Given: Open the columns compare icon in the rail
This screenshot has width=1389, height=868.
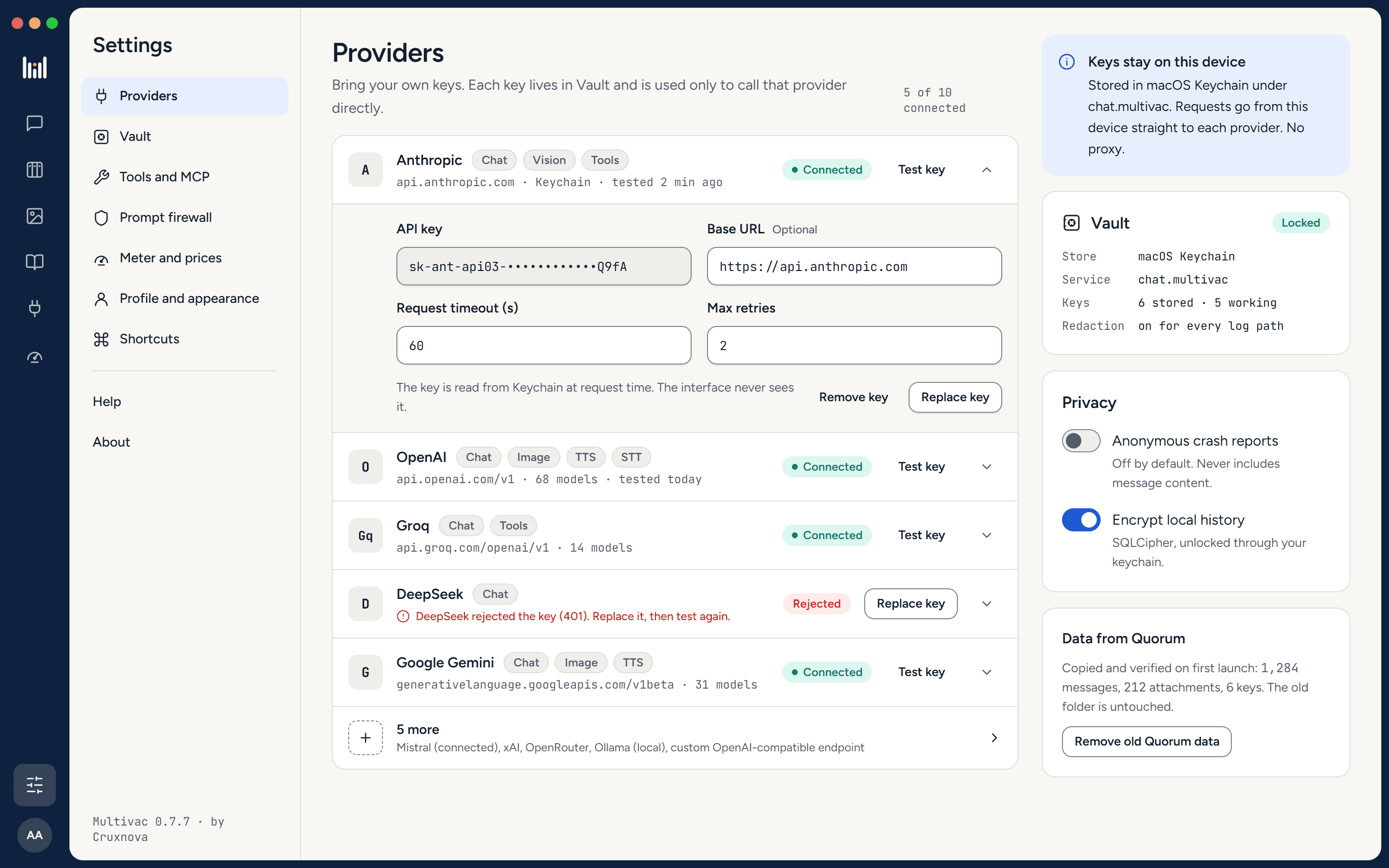Looking at the screenshot, I should pyautogui.click(x=34, y=169).
